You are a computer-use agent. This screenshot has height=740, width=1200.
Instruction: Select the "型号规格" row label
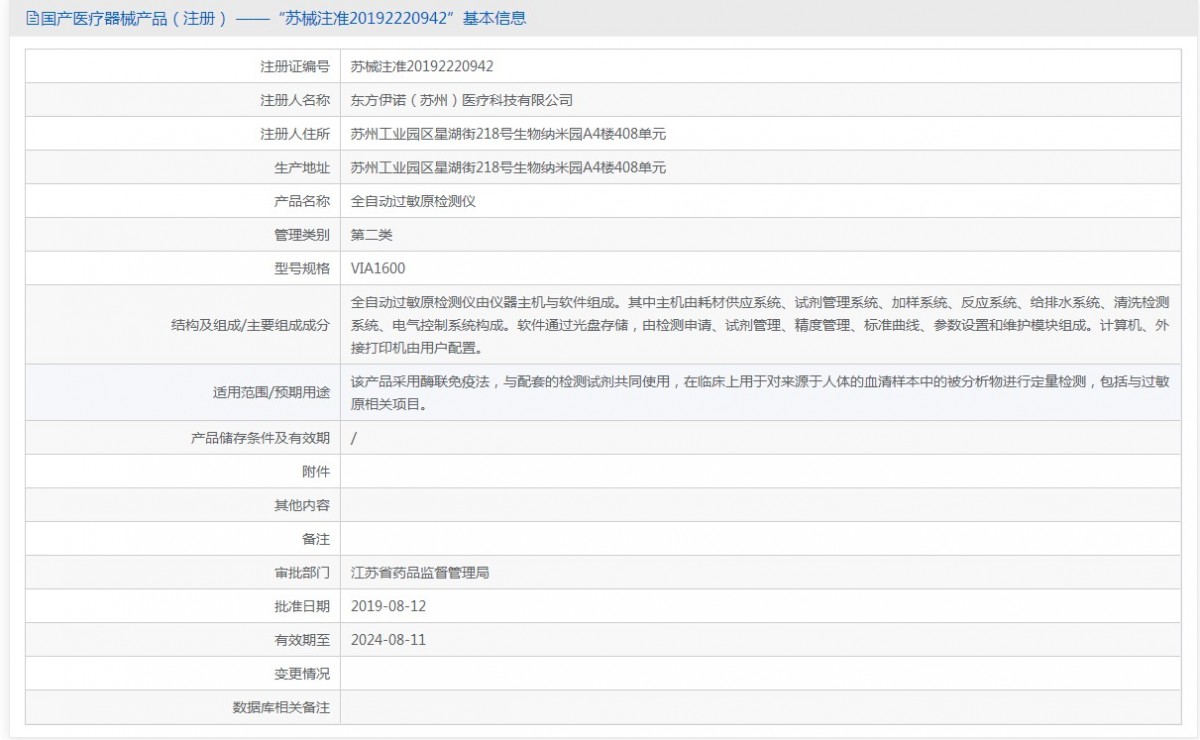tap(302, 268)
